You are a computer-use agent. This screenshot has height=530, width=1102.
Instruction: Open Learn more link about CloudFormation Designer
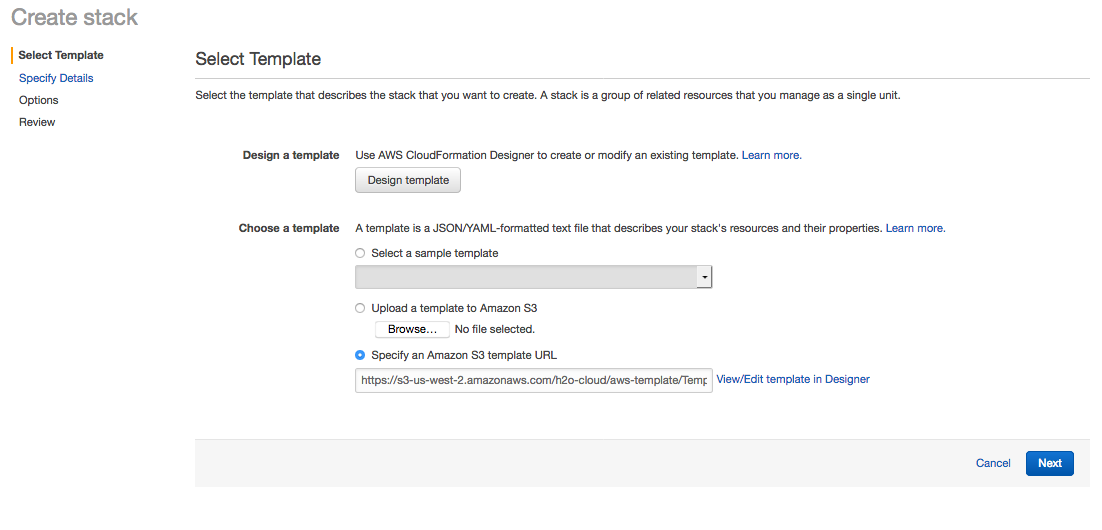[x=771, y=155]
